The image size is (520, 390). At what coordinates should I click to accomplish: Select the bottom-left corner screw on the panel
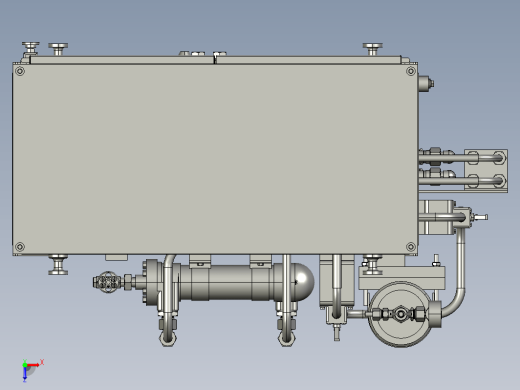(x=20, y=247)
